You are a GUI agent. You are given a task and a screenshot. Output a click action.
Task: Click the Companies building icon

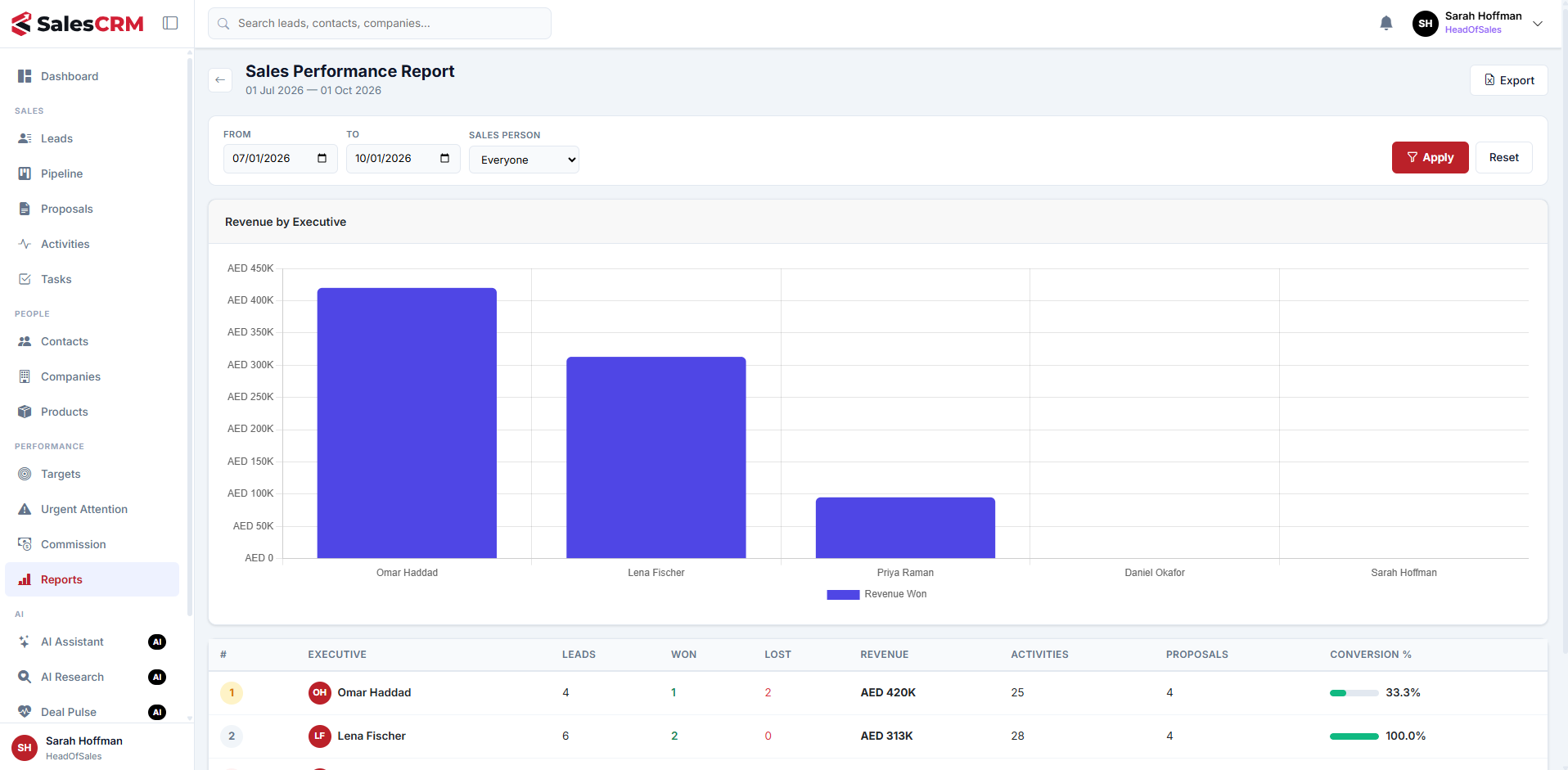(x=25, y=376)
